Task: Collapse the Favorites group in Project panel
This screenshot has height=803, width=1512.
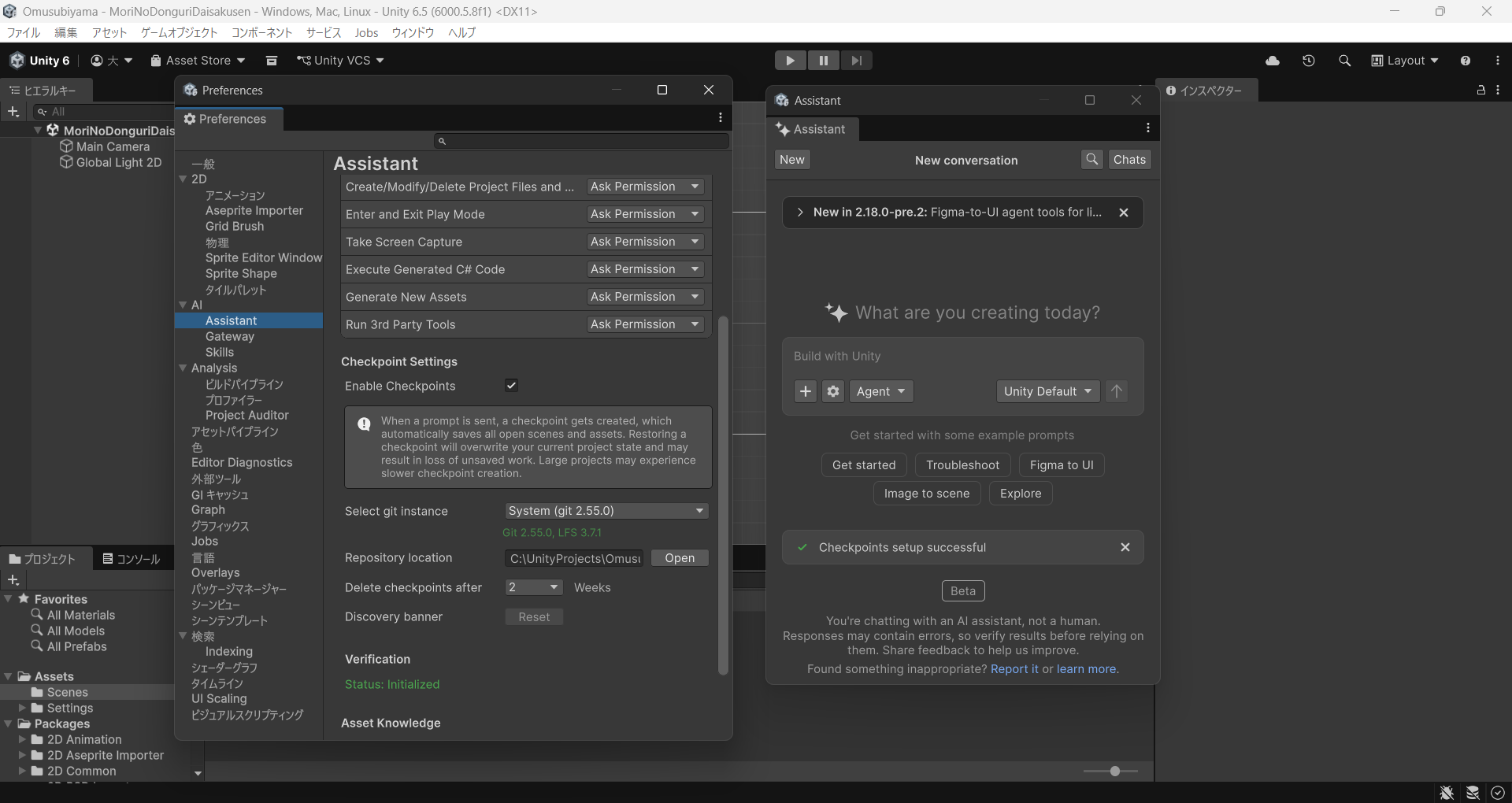Action: (x=8, y=599)
